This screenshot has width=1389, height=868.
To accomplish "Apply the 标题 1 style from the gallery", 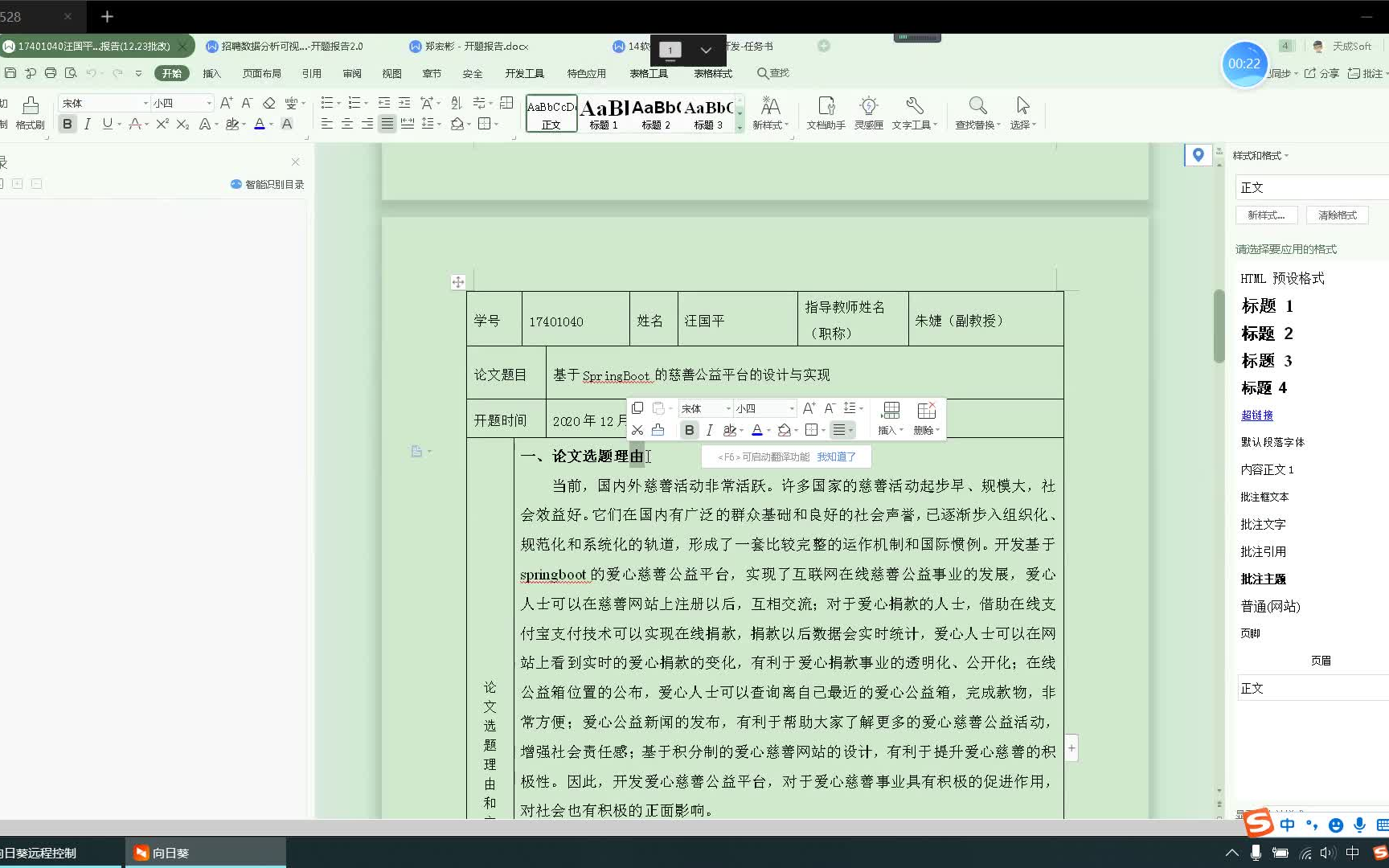I will tap(604, 113).
